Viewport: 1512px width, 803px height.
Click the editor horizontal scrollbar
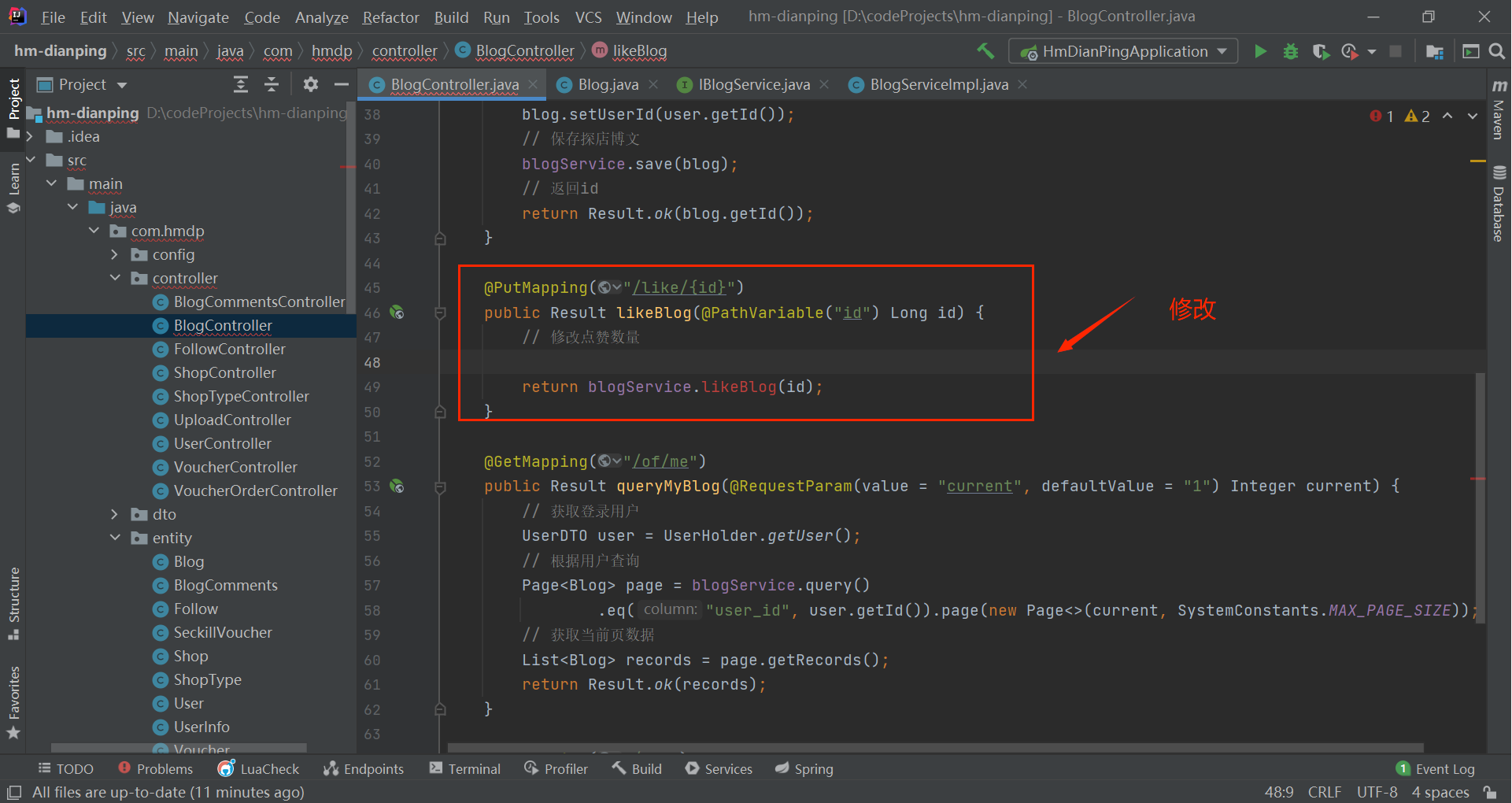click(935, 747)
